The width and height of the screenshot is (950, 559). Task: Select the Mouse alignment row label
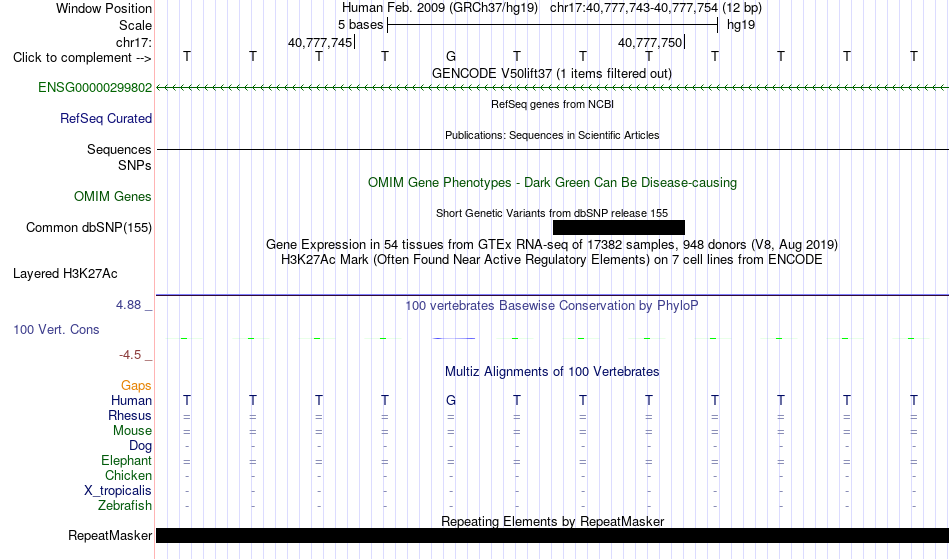point(132,431)
